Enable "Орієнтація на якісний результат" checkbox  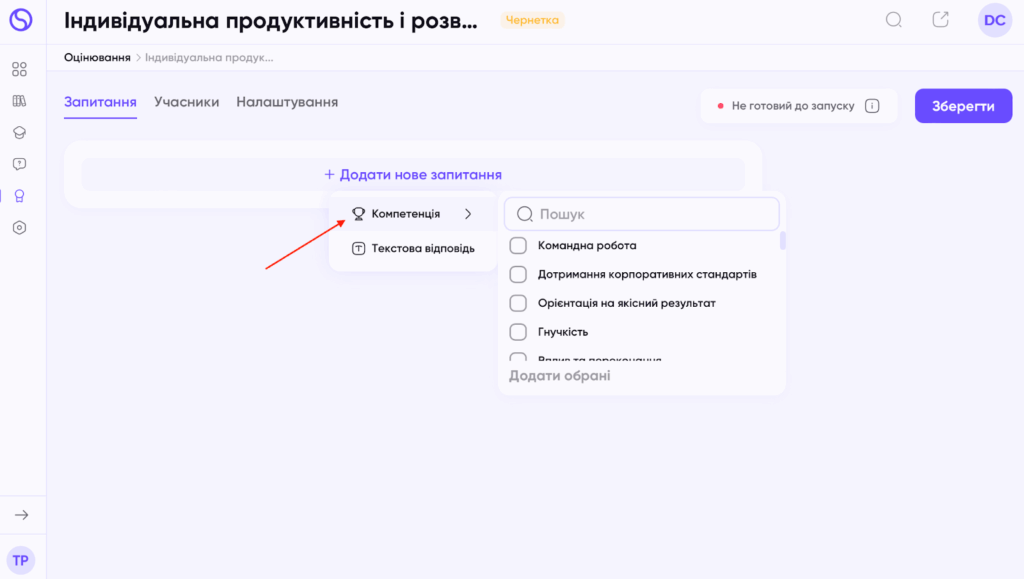click(x=518, y=303)
